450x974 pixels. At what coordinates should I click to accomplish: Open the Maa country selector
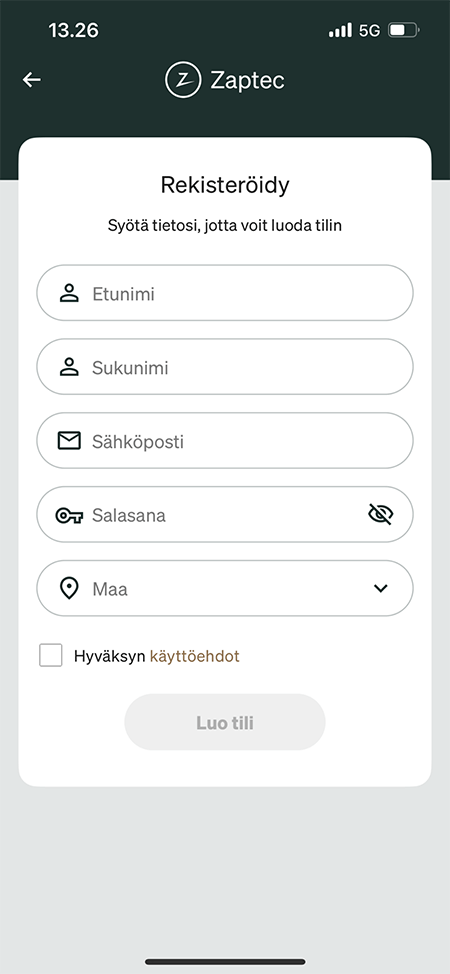(x=225, y=588)
